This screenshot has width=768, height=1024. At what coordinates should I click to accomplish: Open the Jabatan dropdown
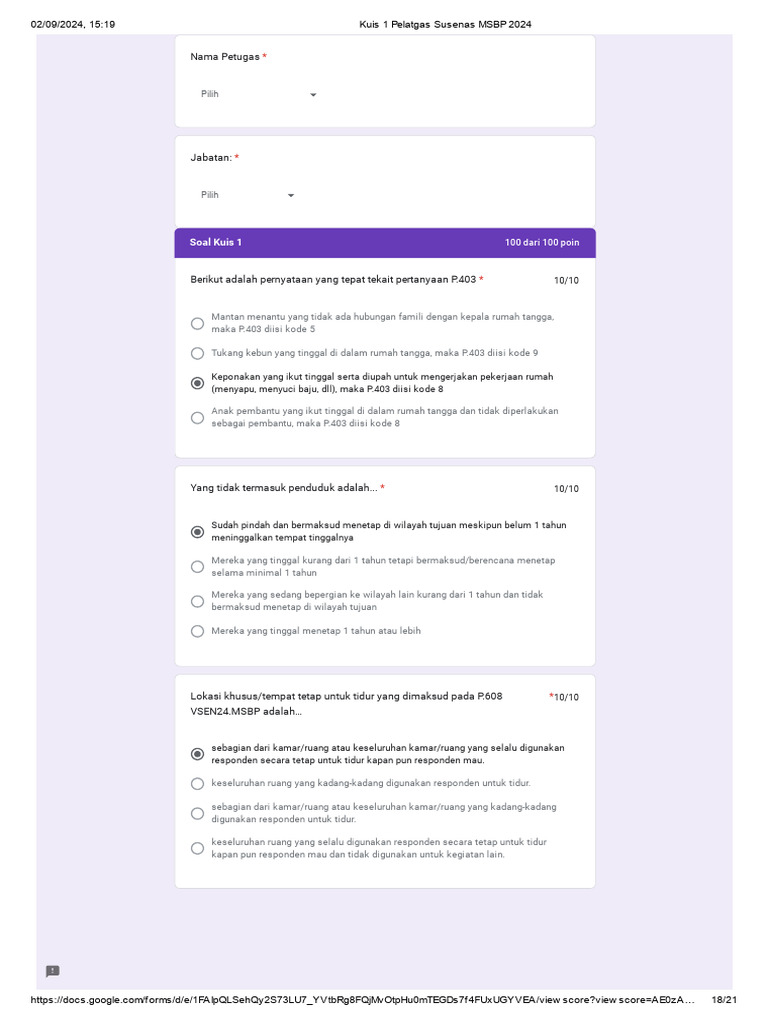pyautogui.click(x=247, y=195)
